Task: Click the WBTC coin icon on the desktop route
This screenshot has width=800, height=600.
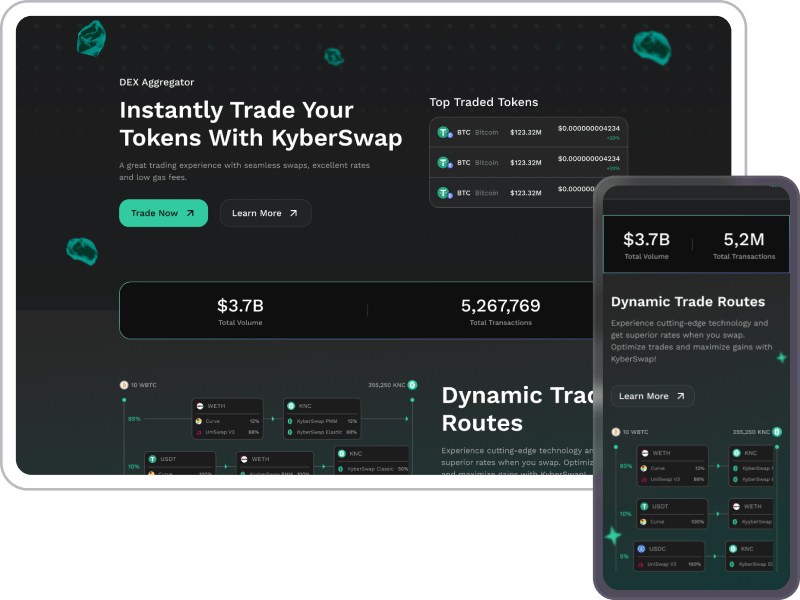Action: 124,384
